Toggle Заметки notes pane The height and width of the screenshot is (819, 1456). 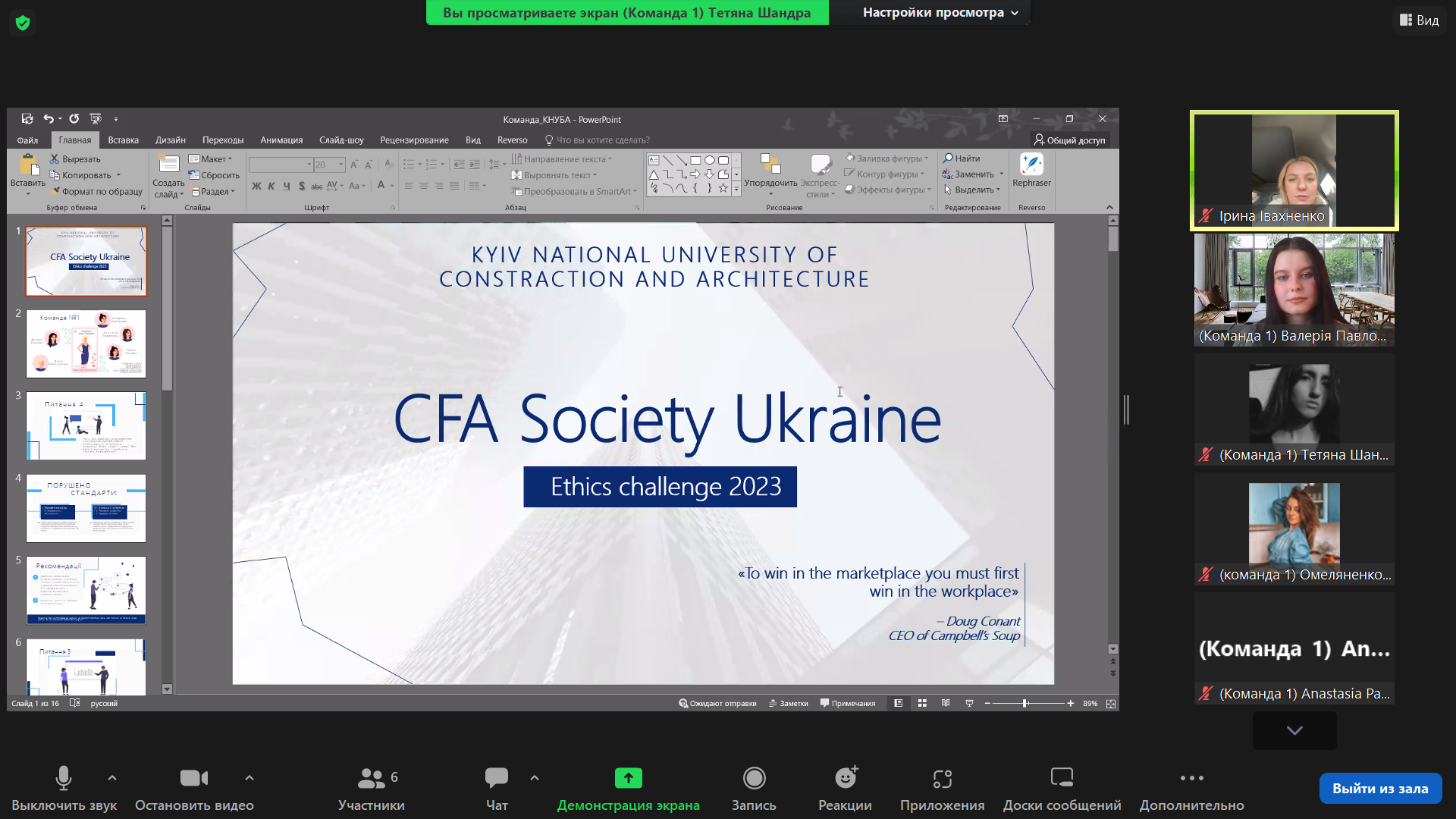point(789,704)
